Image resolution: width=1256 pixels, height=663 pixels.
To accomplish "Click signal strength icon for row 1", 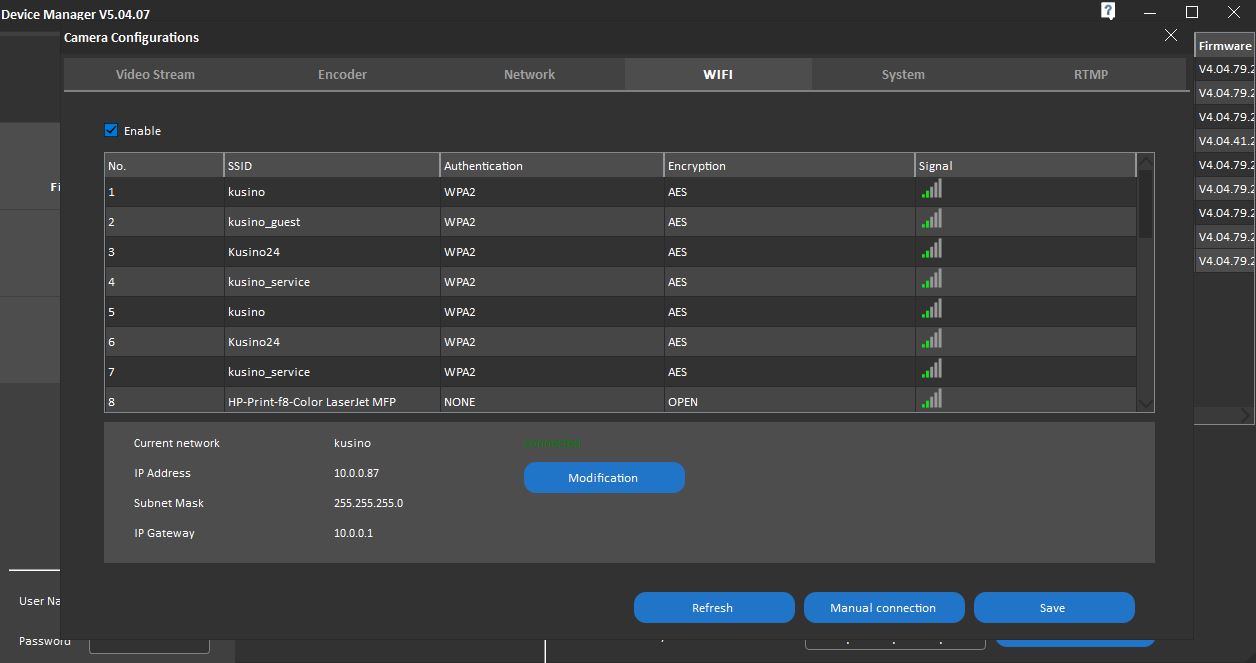I will coord(931,189).
